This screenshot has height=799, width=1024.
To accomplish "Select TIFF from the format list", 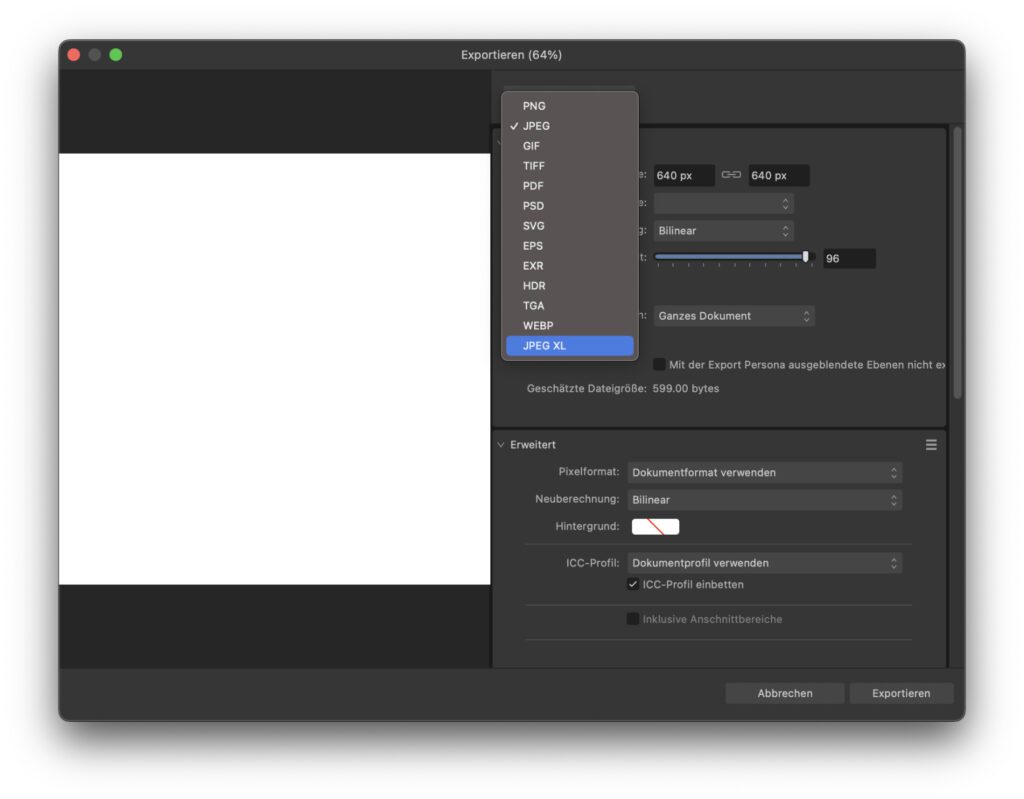I will 534,165.
